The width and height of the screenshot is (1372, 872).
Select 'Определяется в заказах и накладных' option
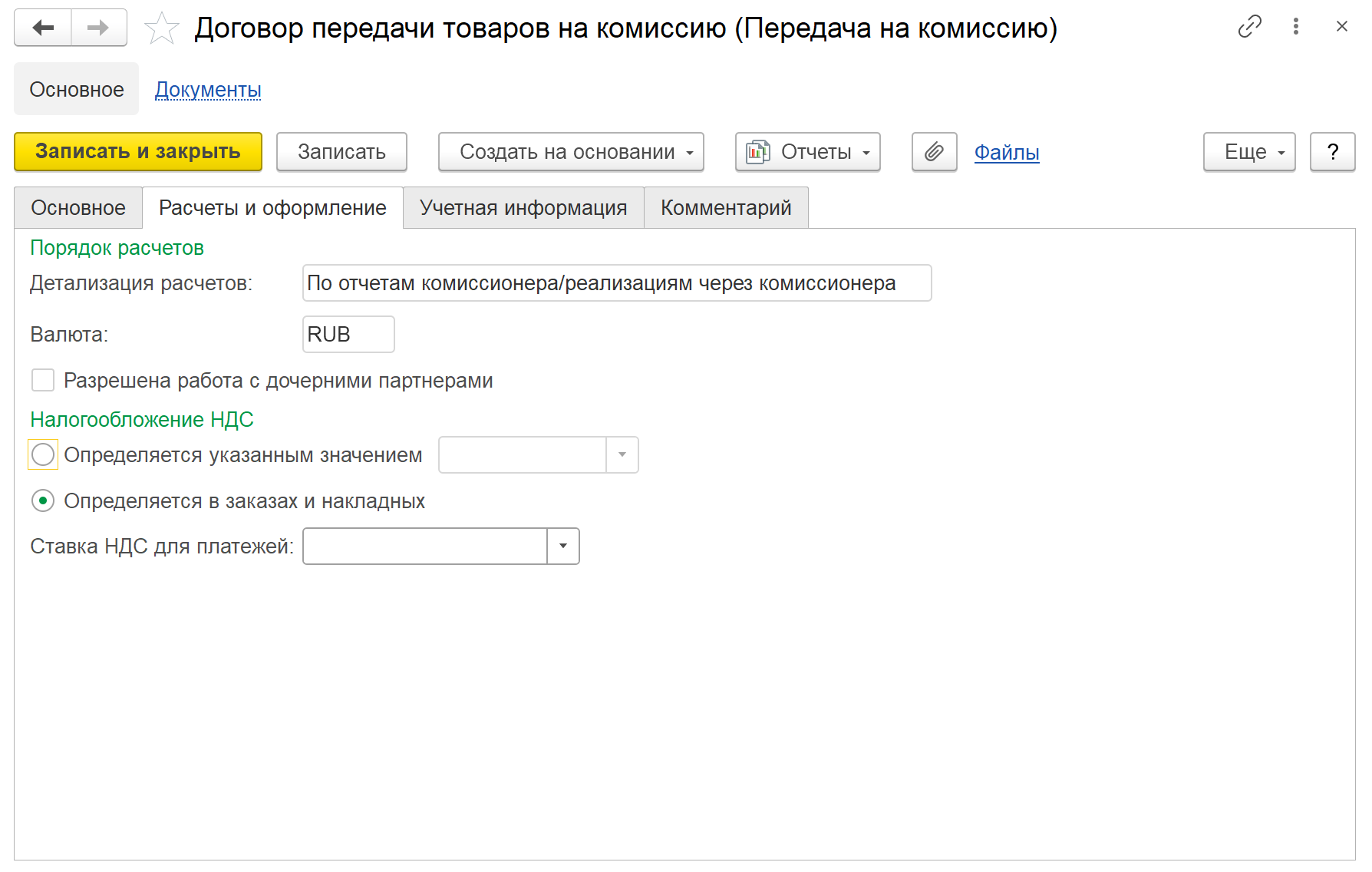pyautogui.click(x=43, y=501)
